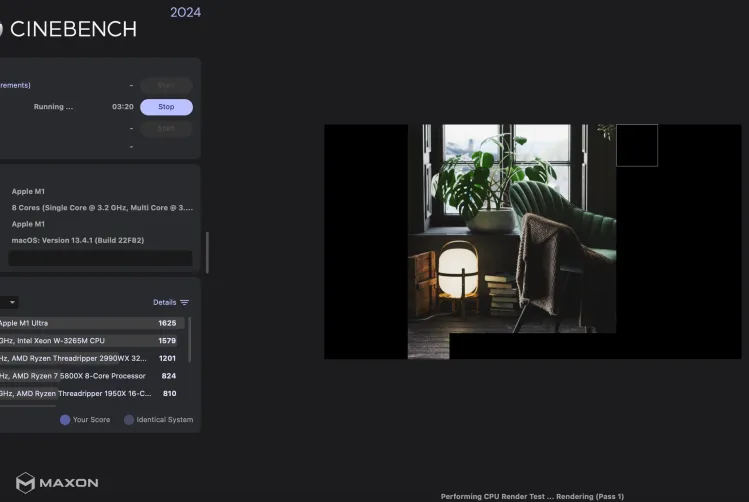
Task: Click the active render bucket outline
Action: coord(637,145)
